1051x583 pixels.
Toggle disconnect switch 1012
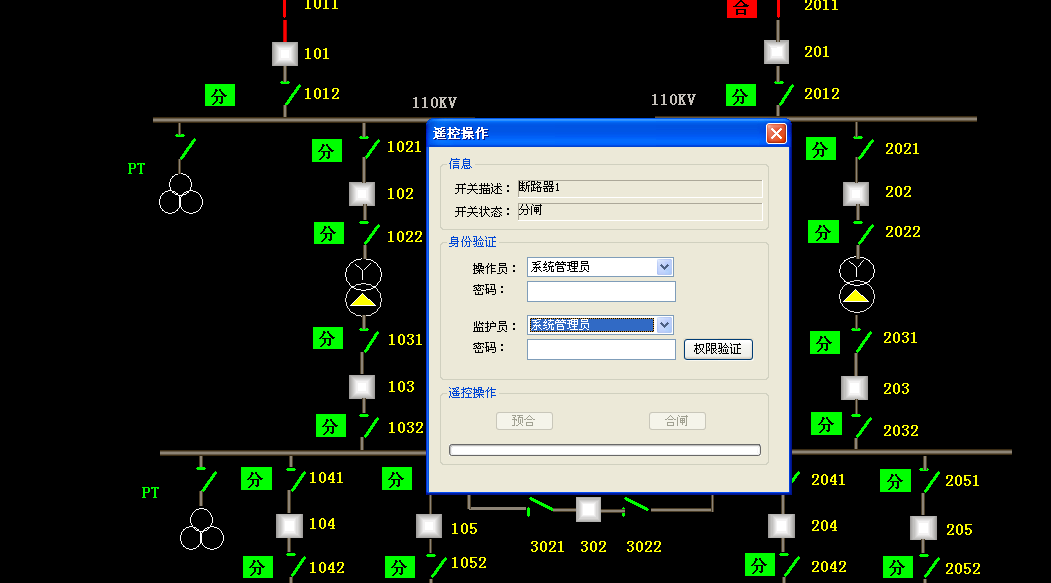click(x=291, y=95)
